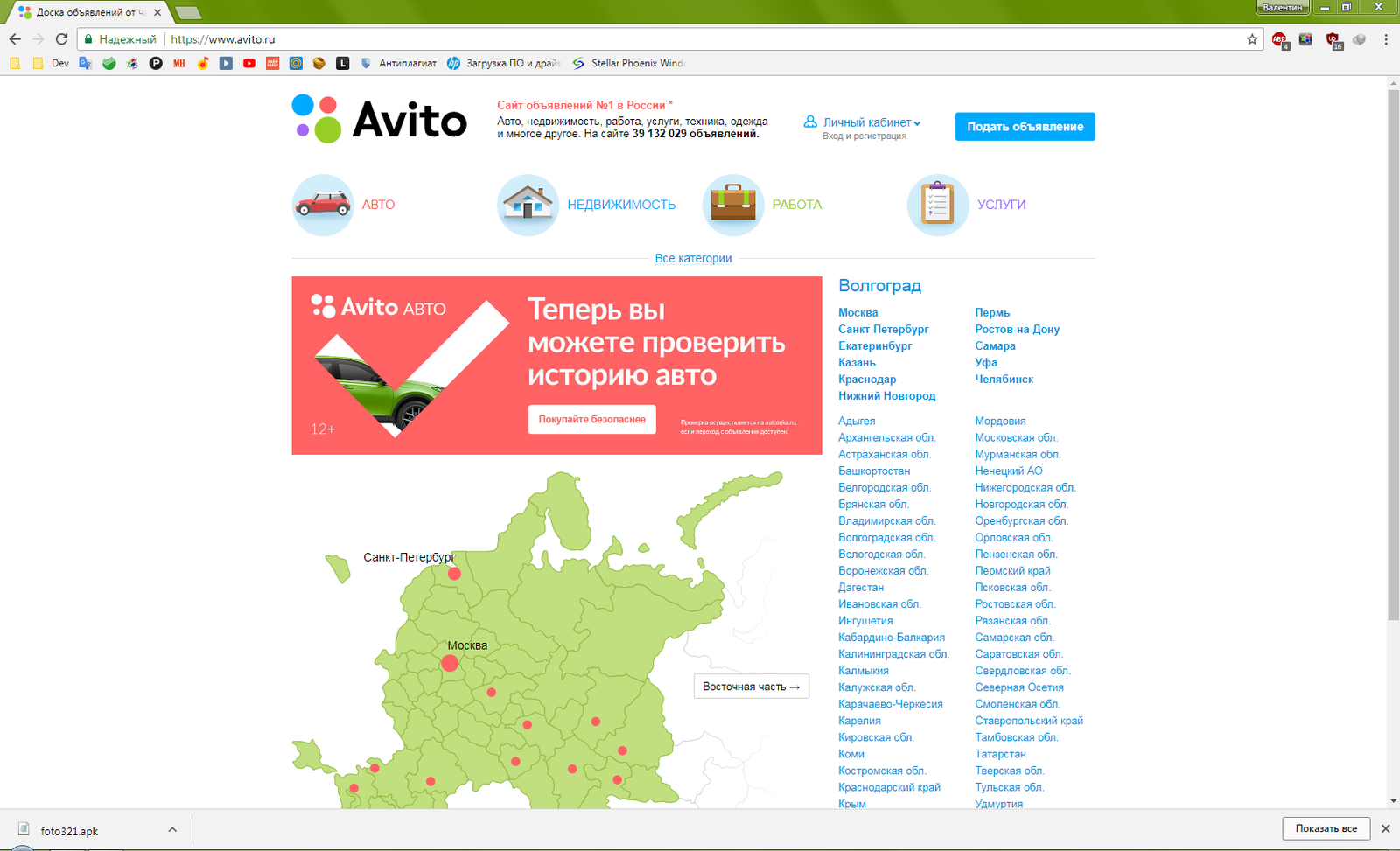
Task: Choose Пермь in the city list
Action: [992, 312]
